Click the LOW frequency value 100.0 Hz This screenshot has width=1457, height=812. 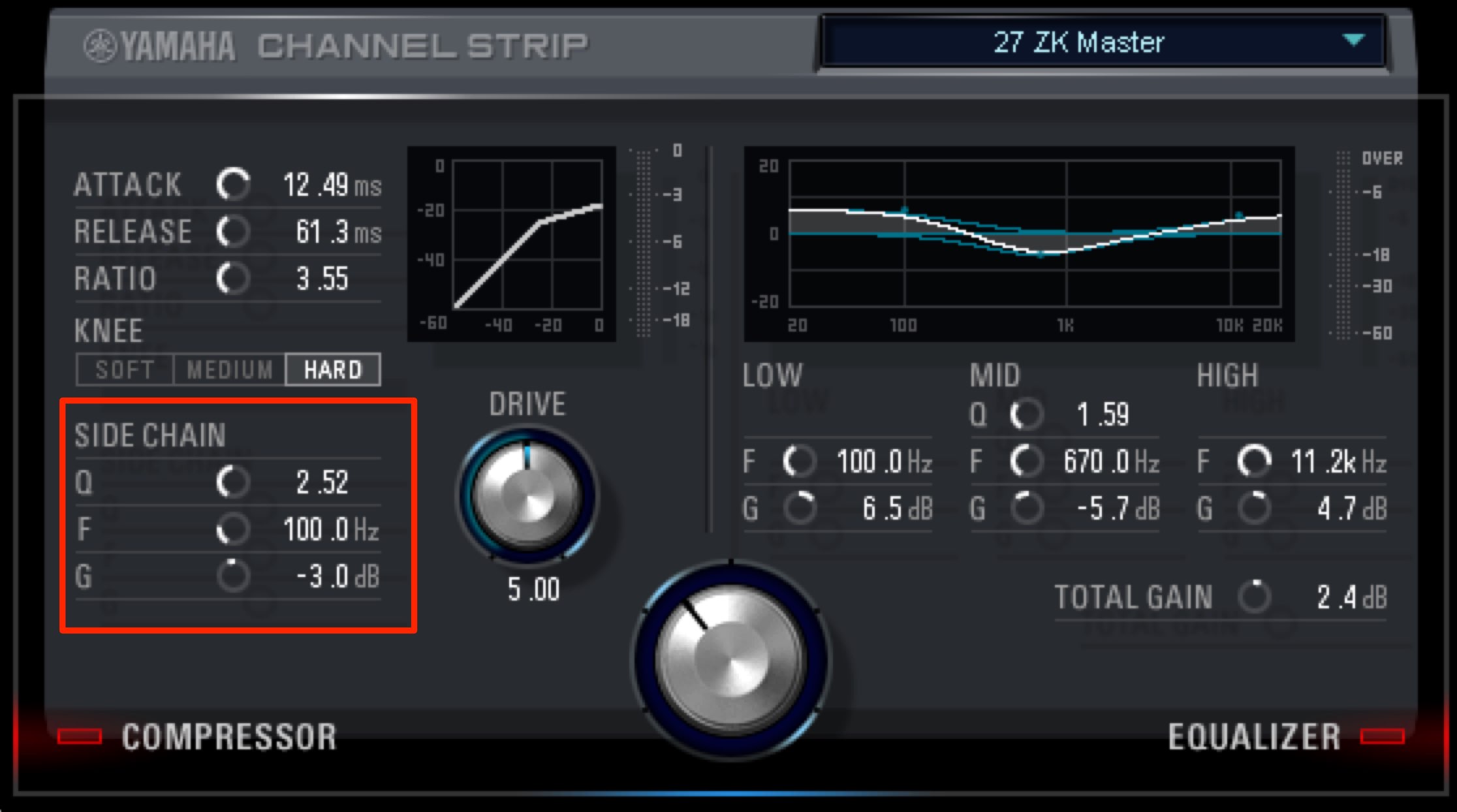[x=885, y=462]
